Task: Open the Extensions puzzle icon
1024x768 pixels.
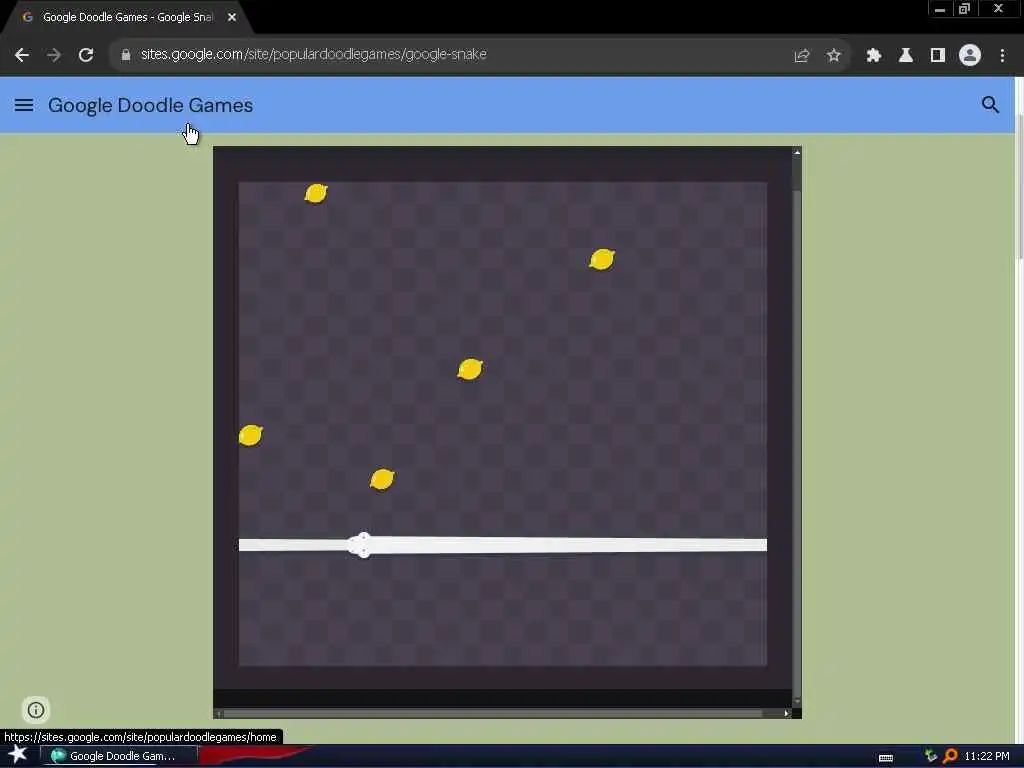Action: click(x=873, y=56)
